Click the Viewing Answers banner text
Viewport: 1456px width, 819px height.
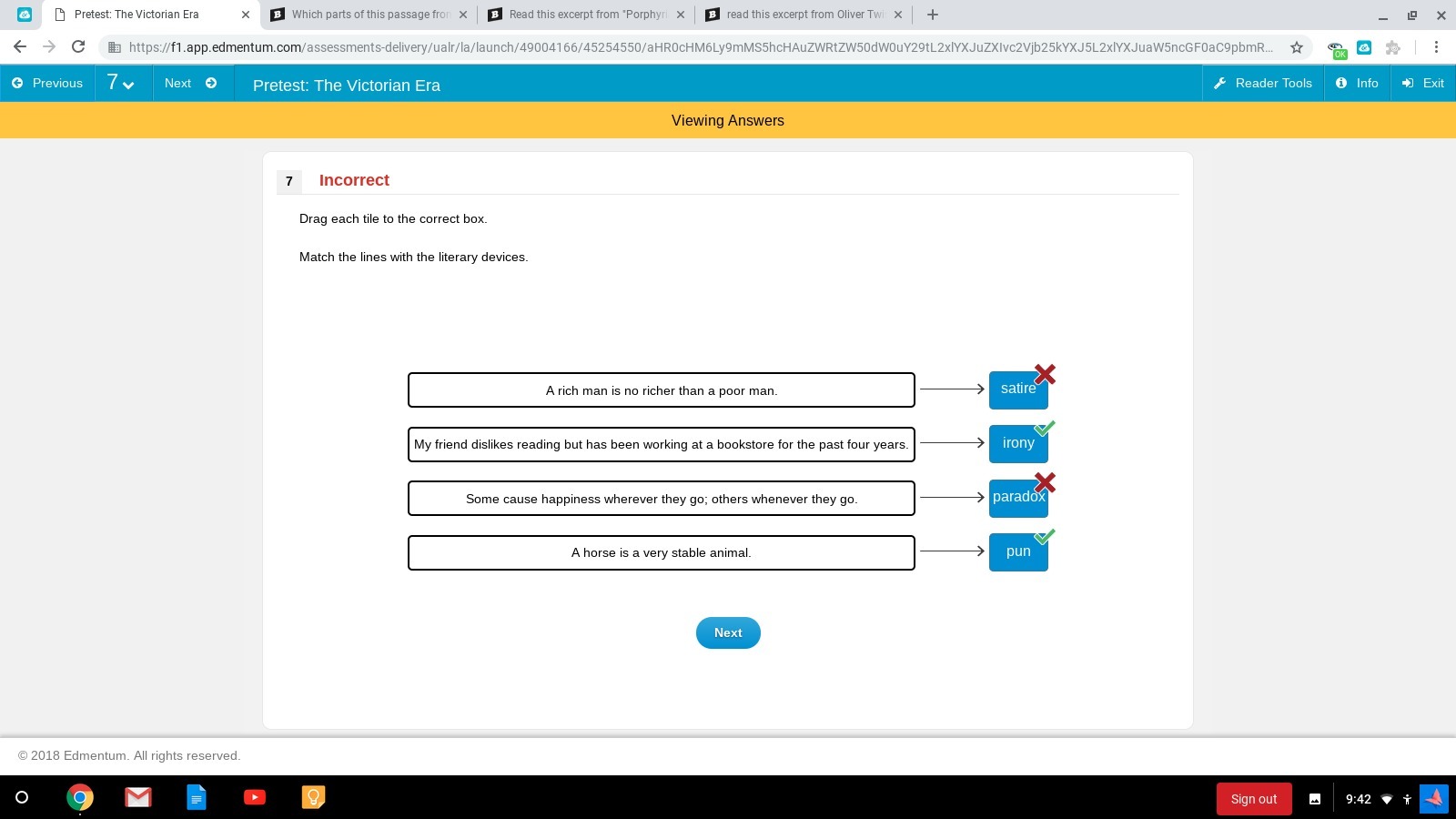tap(728, 120)
